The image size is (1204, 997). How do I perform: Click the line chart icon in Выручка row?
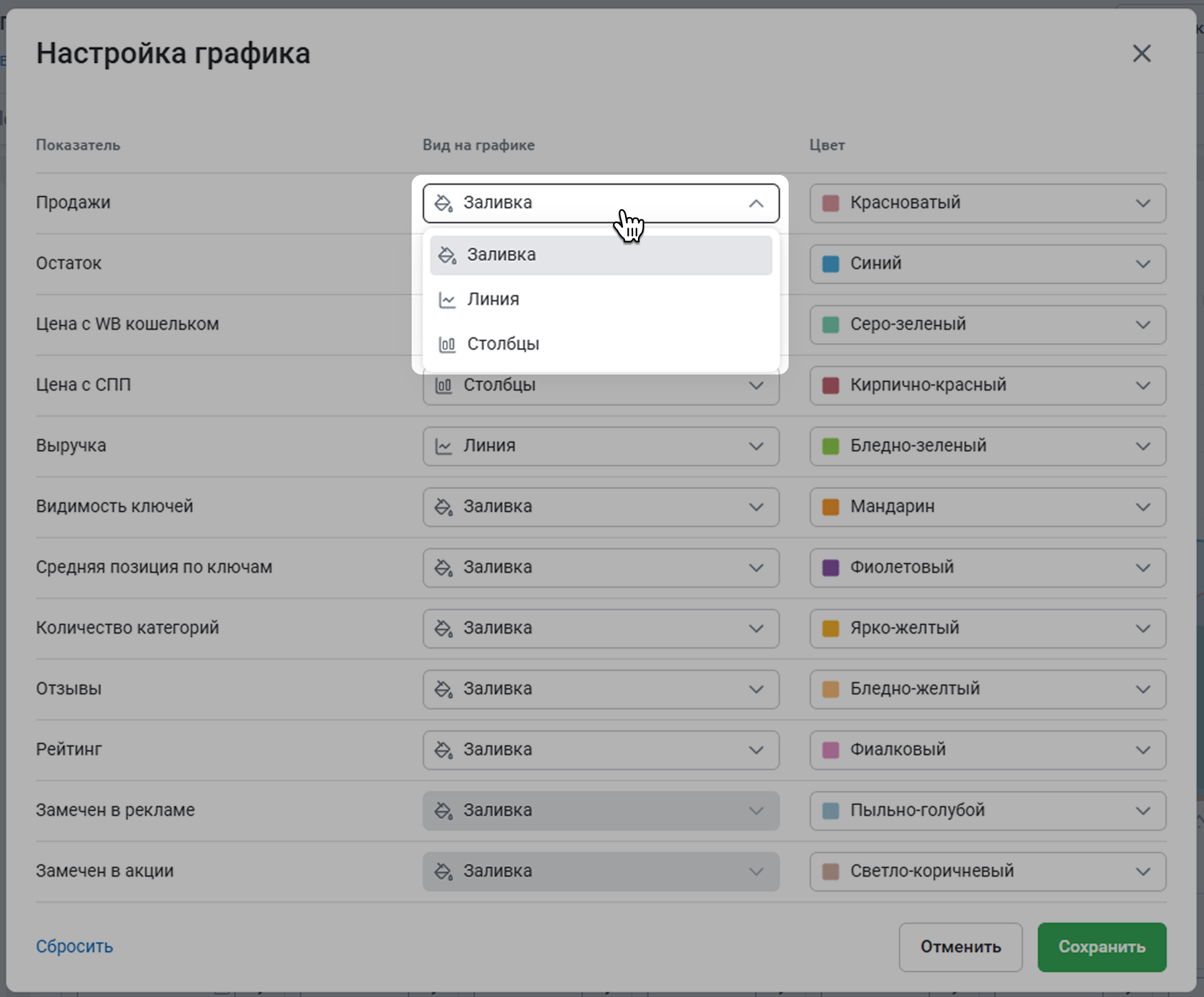click(443, 446)
